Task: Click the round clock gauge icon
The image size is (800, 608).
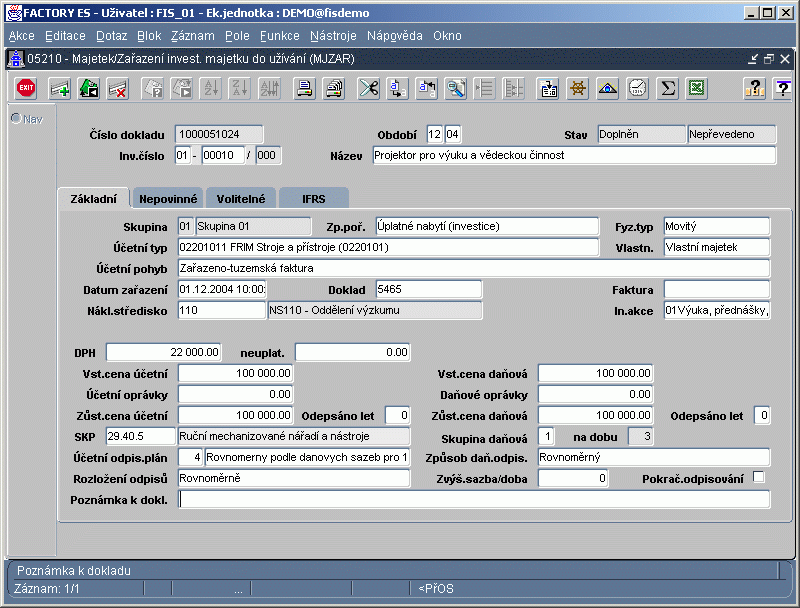Action: click(x=637, y=88)
